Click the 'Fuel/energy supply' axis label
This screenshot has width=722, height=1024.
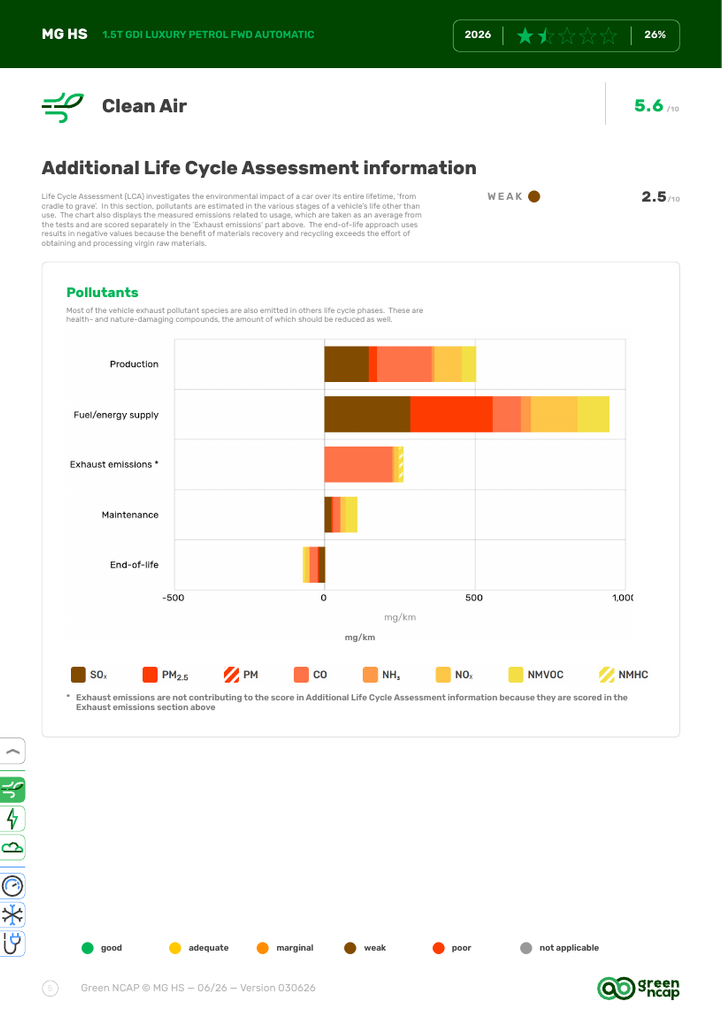pyautogui.click(x=116, y=415)
